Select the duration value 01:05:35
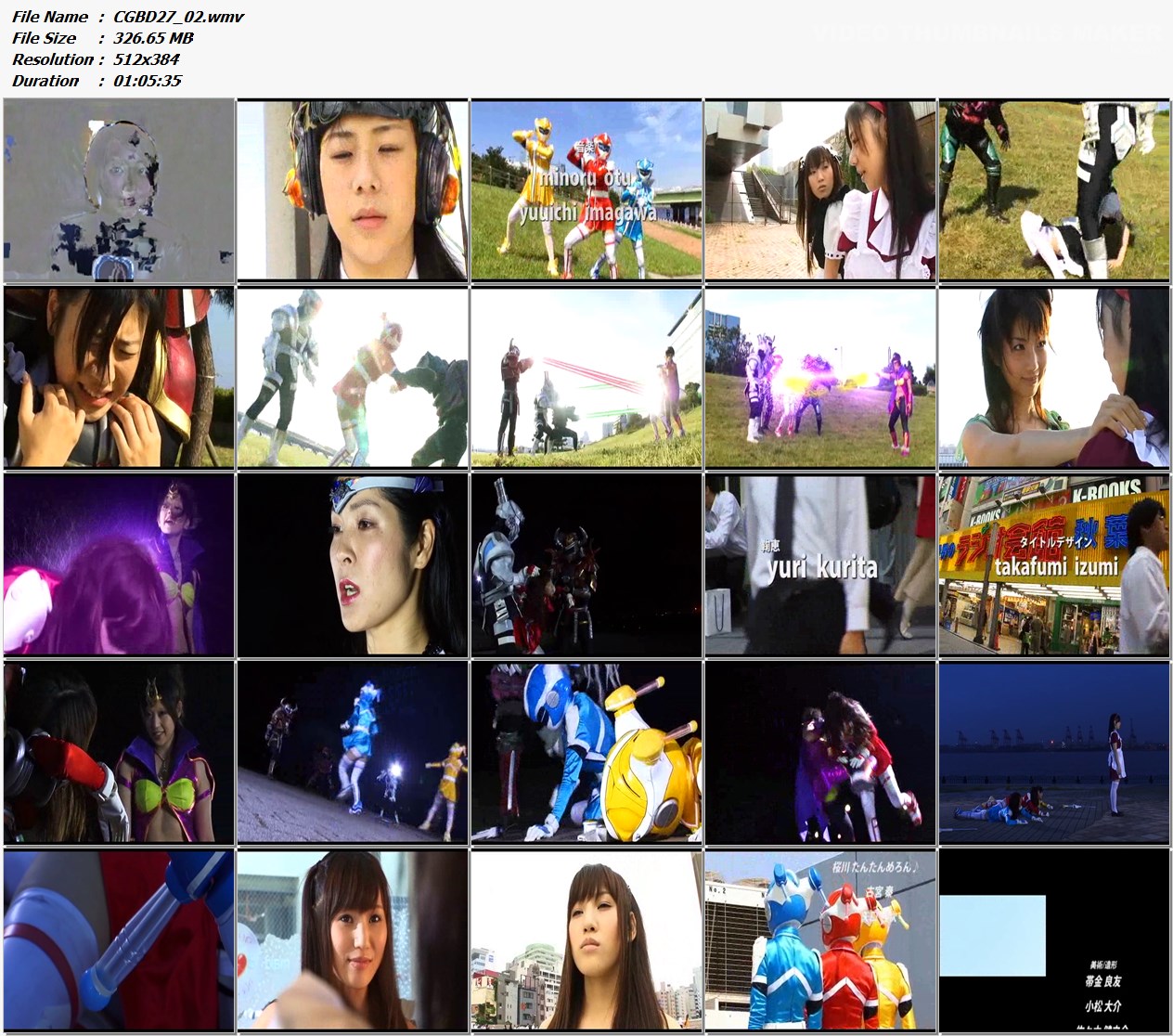 (148, 81)
